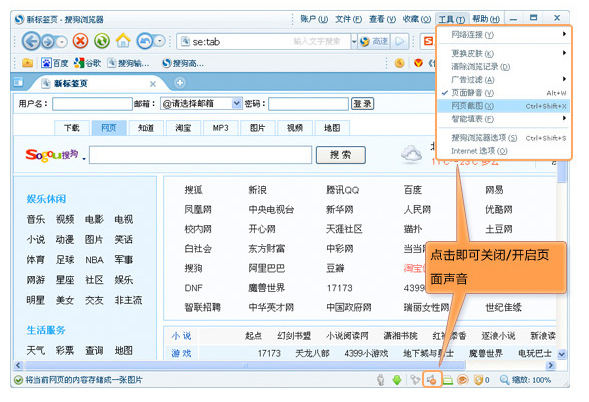Image resolution: width=589 pixels, height=402 pixels.
Task: Open the undo-close history dropdown arrow
Action: pyautogui.click(x=160, y=41)
